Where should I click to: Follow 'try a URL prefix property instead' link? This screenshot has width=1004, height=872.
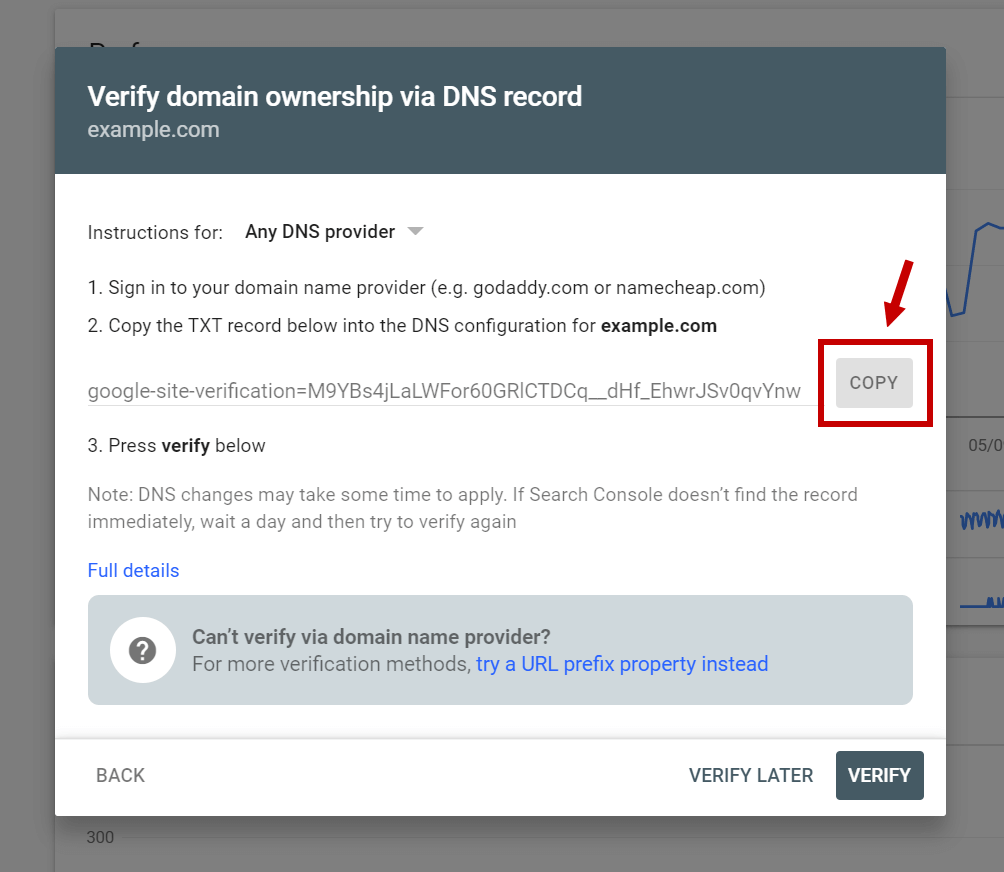[x=622, y=664]
